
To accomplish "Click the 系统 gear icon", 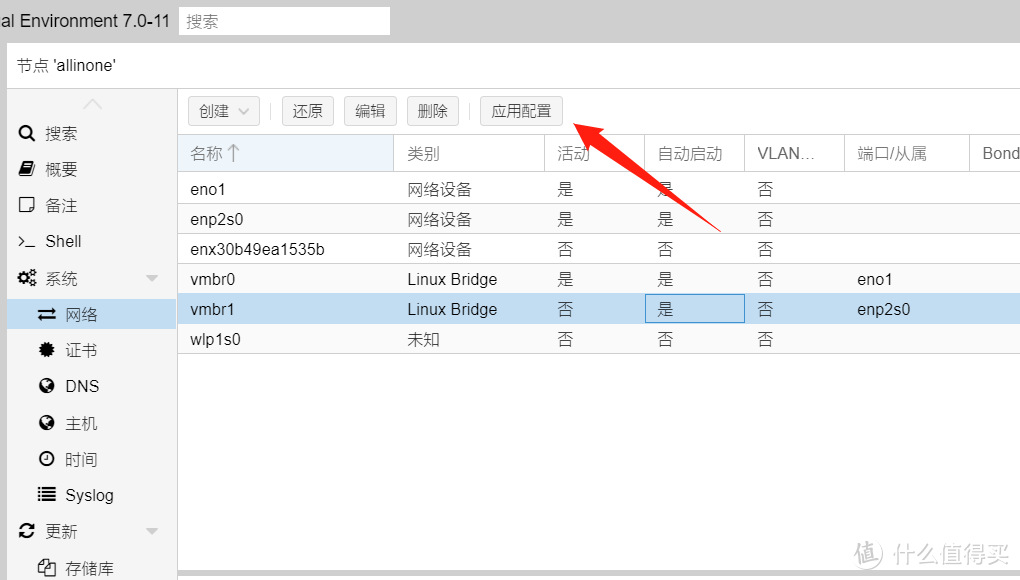I will click(x=27, y=277).
